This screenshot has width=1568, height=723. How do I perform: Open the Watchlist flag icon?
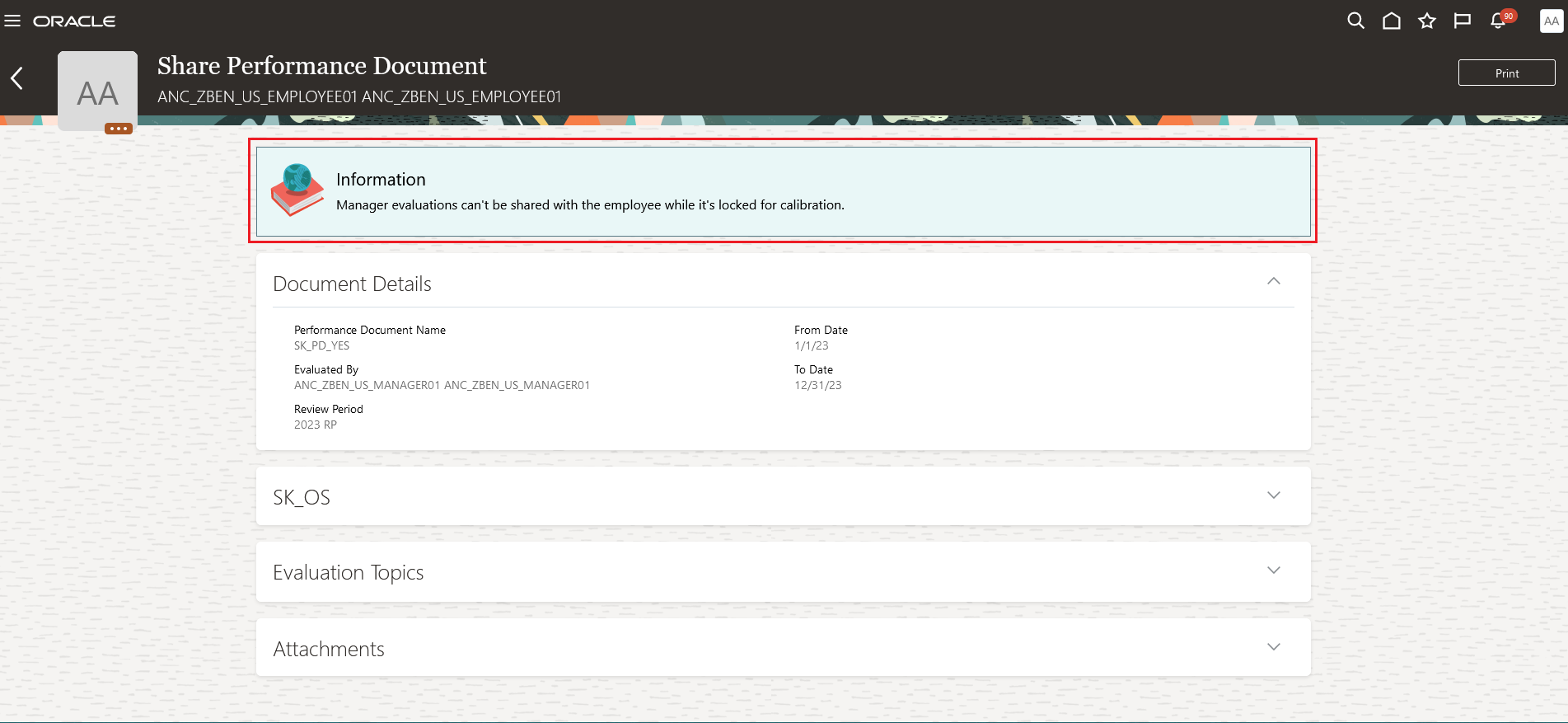1463,21
